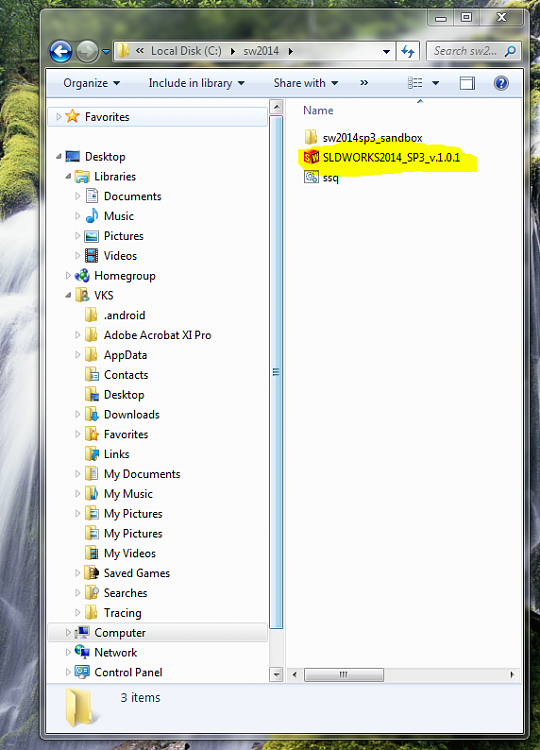Click the horizontal scrollbar thumb in file list

pyautogui.click(x=344, y=674)
